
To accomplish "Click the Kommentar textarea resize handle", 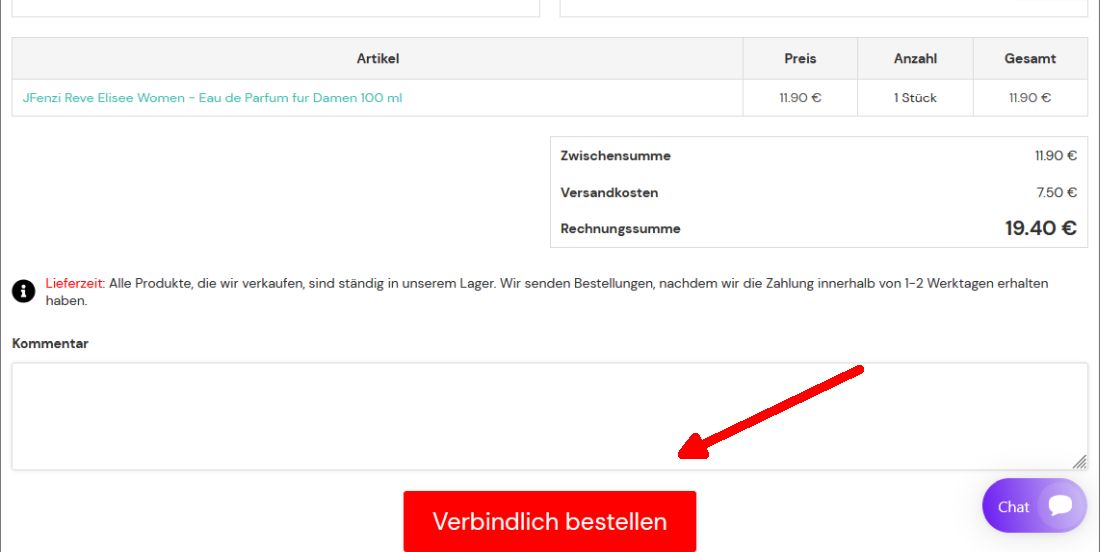I will pyautogui.click(x=1080, y=462).
